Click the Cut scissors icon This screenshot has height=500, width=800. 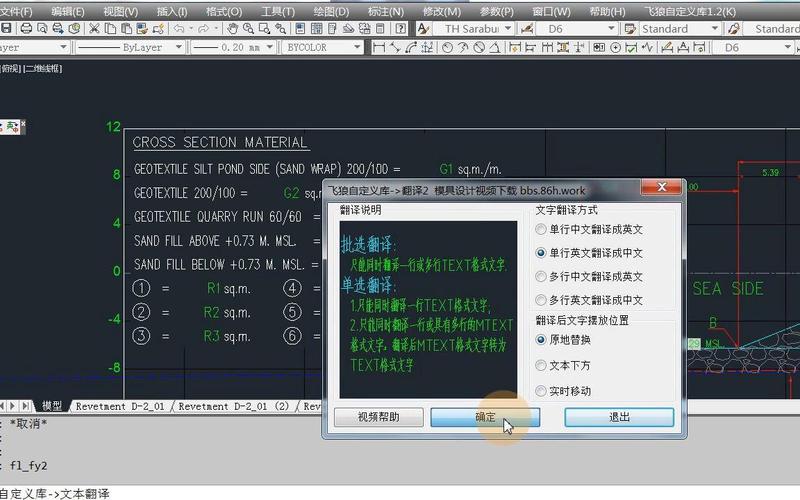(94, 29)
